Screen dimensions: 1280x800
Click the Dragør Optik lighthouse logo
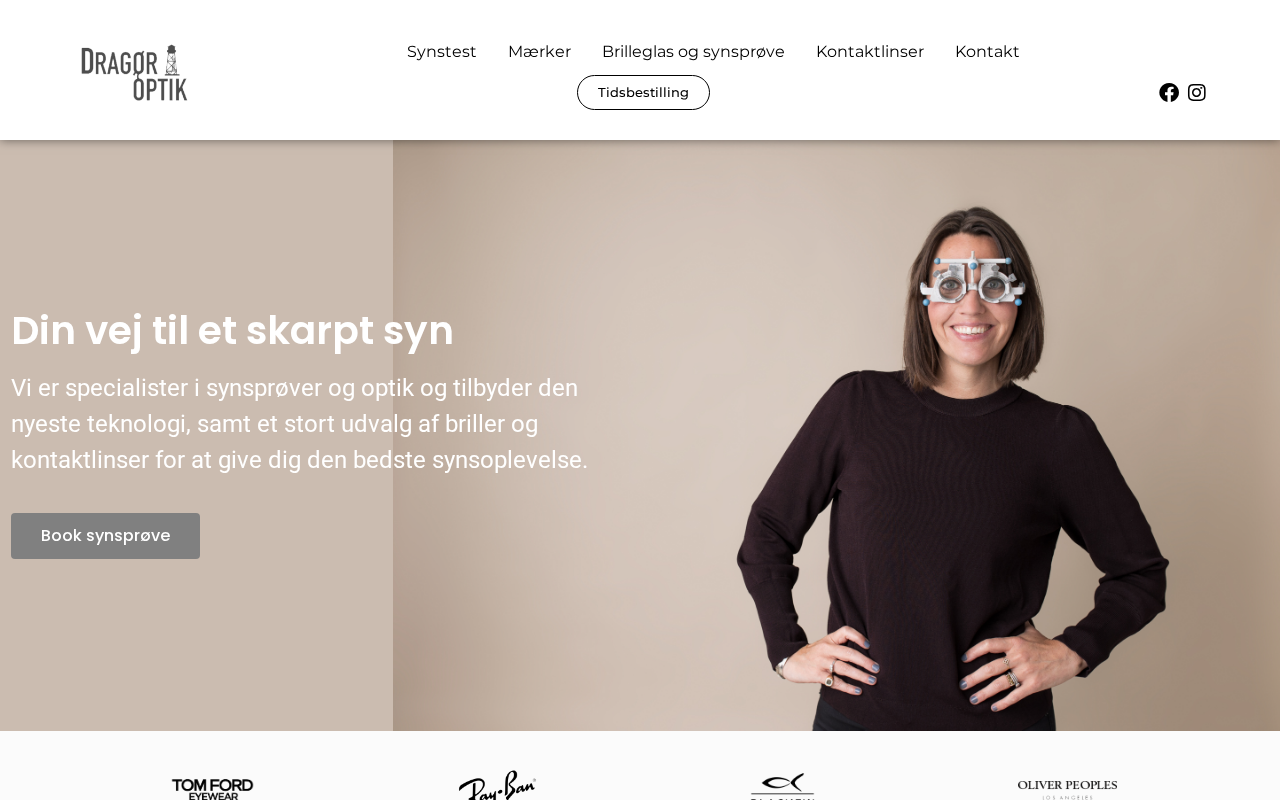pos(134,73)
